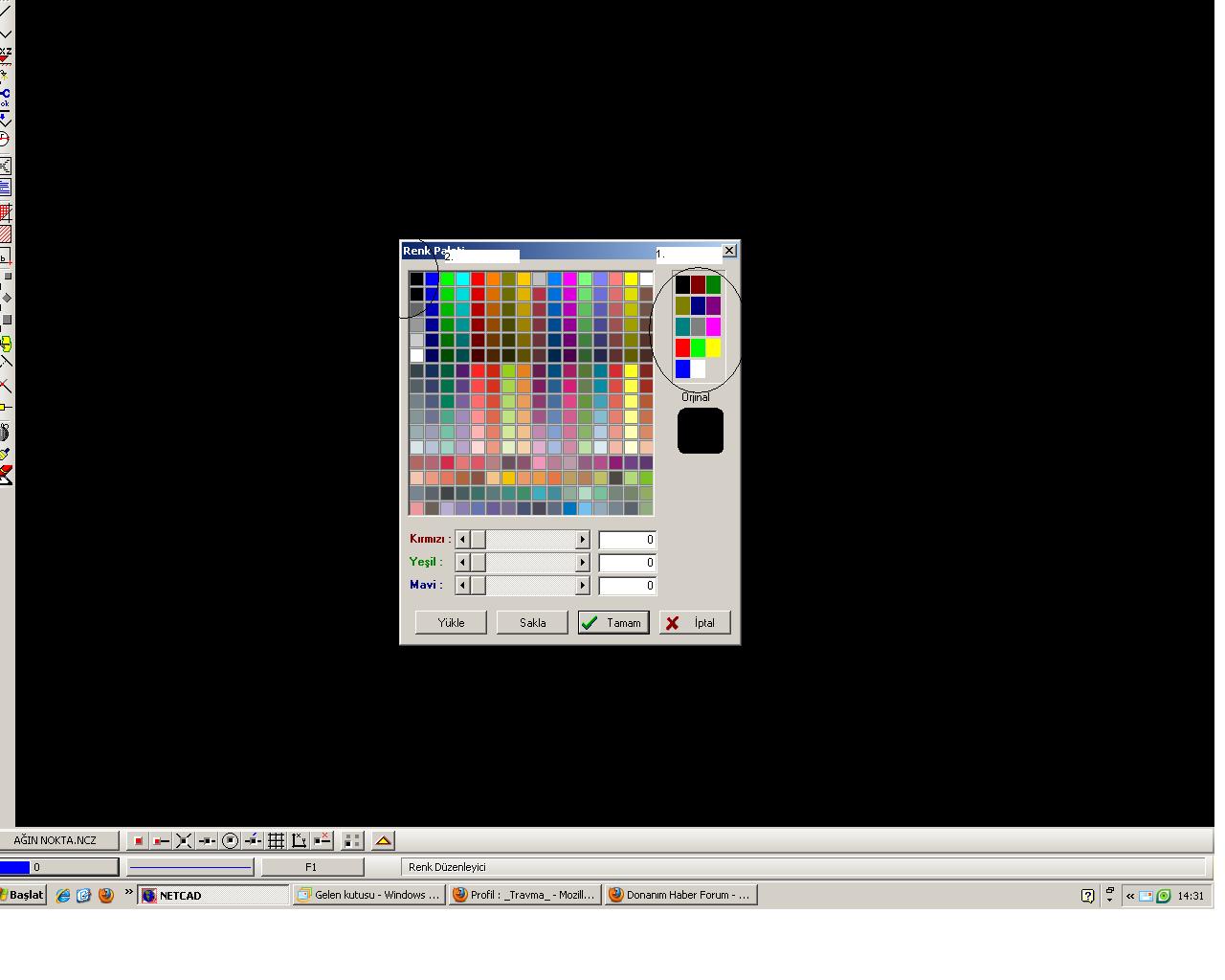Image resolution: width=1225 pixels, height=980 pixels.
Task: Click the four-squares layout icon
Action: click(352, 840)
